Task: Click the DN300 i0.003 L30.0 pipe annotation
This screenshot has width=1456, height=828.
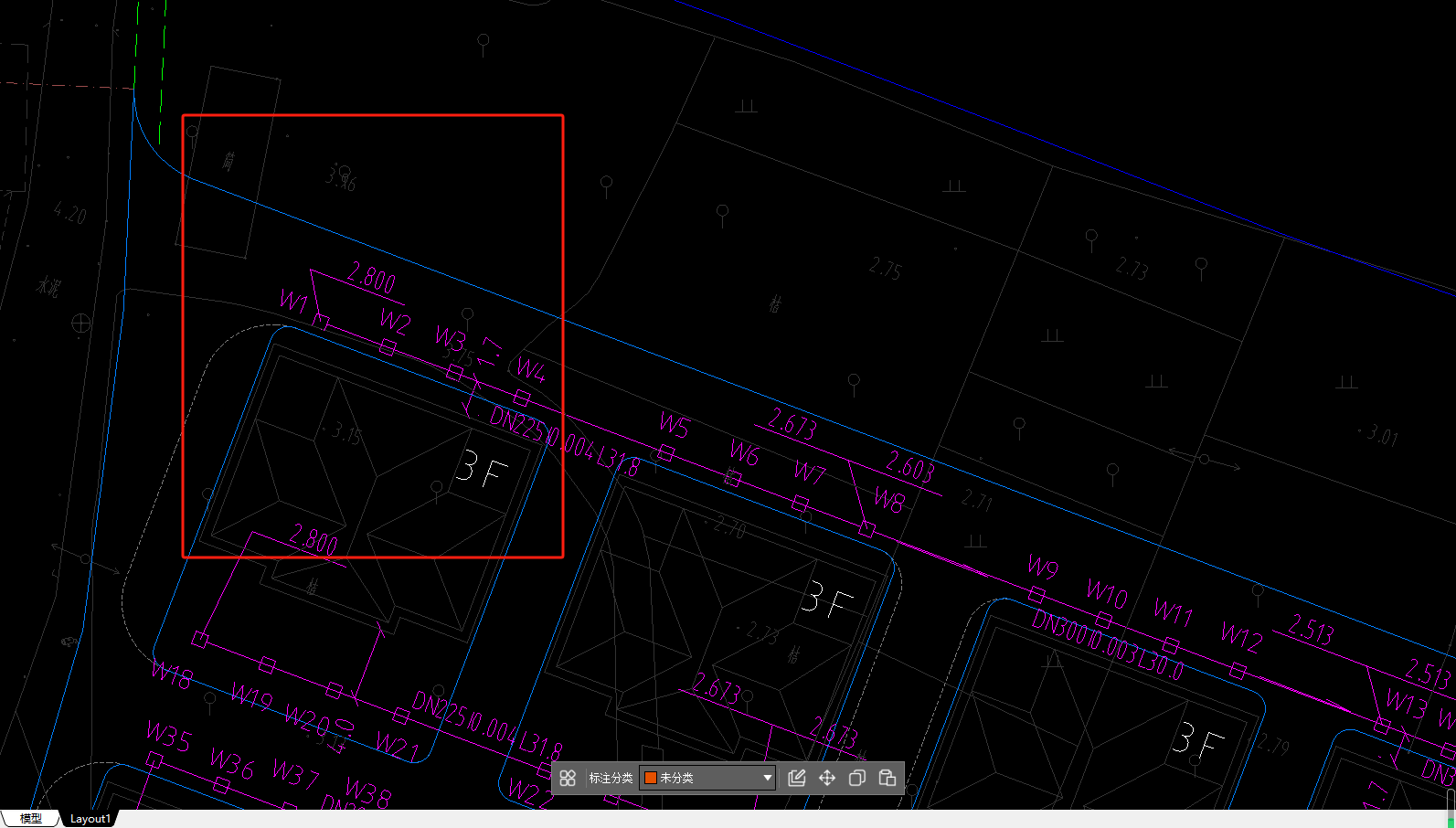Action: pyautogui.click(x=1108, y=646)
